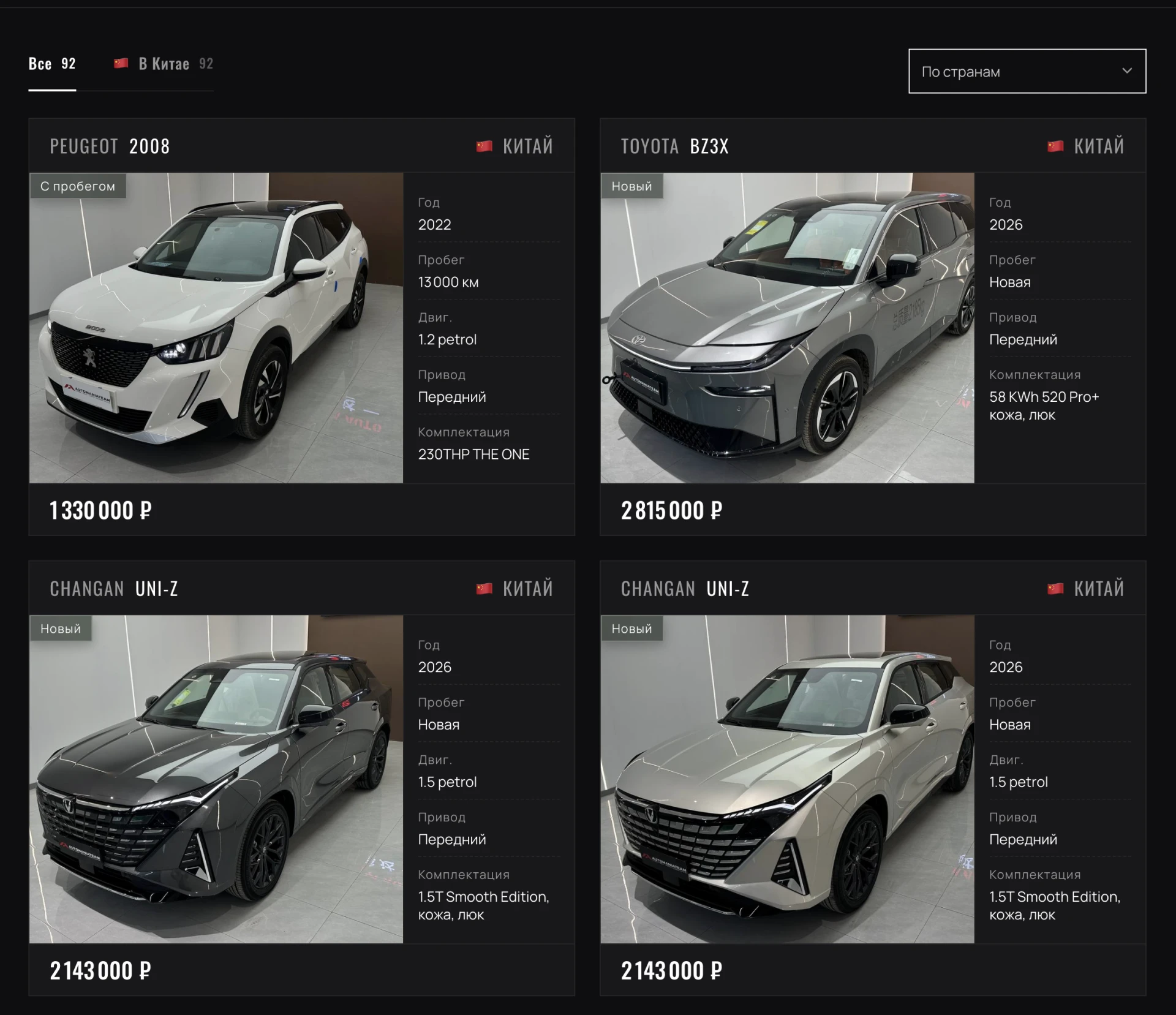Click the beige Changan's "2 143 000 ₽" price

point(672,971)
